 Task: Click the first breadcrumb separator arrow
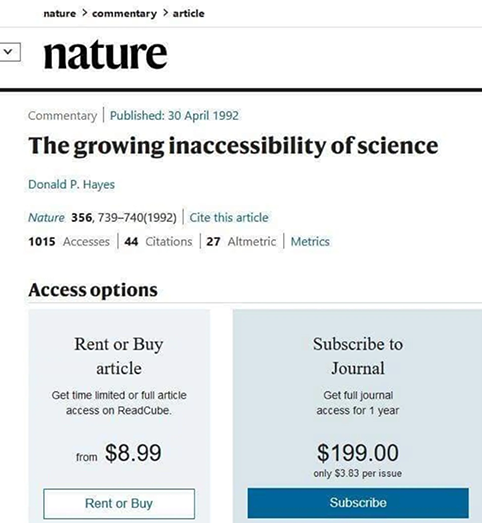click(x=84, y=13)
